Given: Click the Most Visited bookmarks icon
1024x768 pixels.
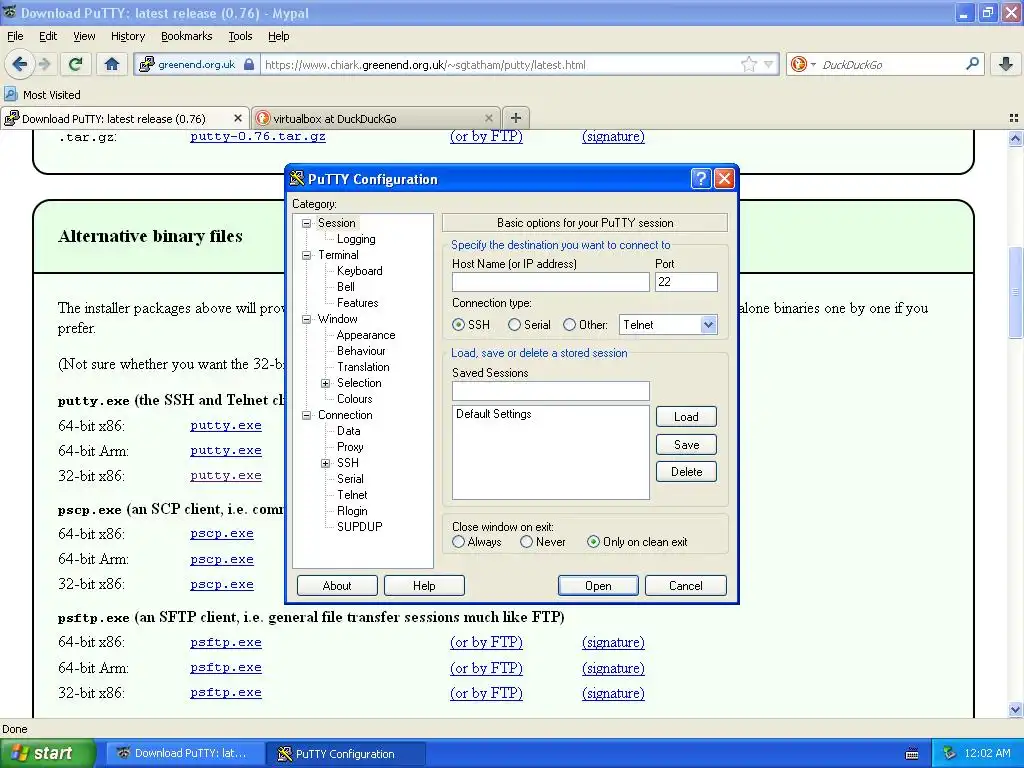Looking at the screenshot, I should (10, 94).
